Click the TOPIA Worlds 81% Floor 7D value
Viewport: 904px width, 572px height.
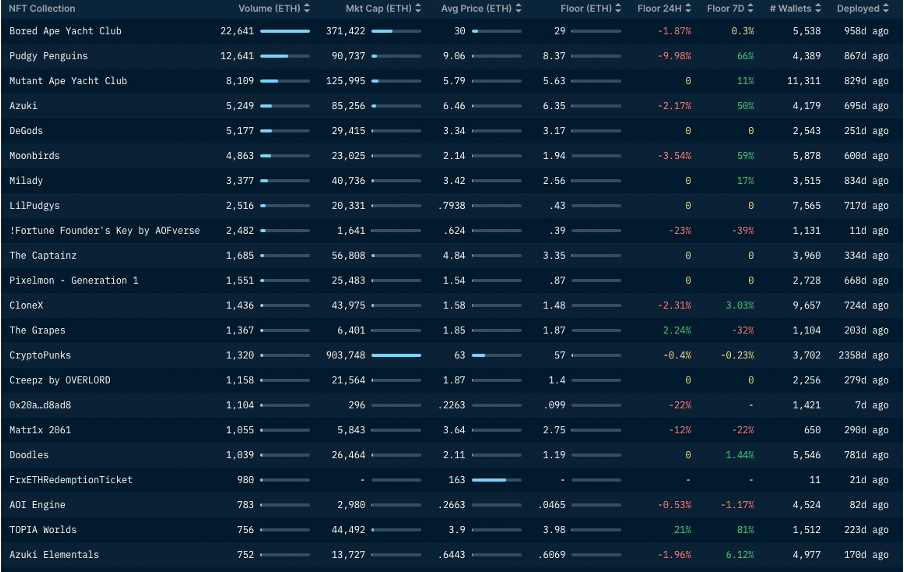point(745,530)
